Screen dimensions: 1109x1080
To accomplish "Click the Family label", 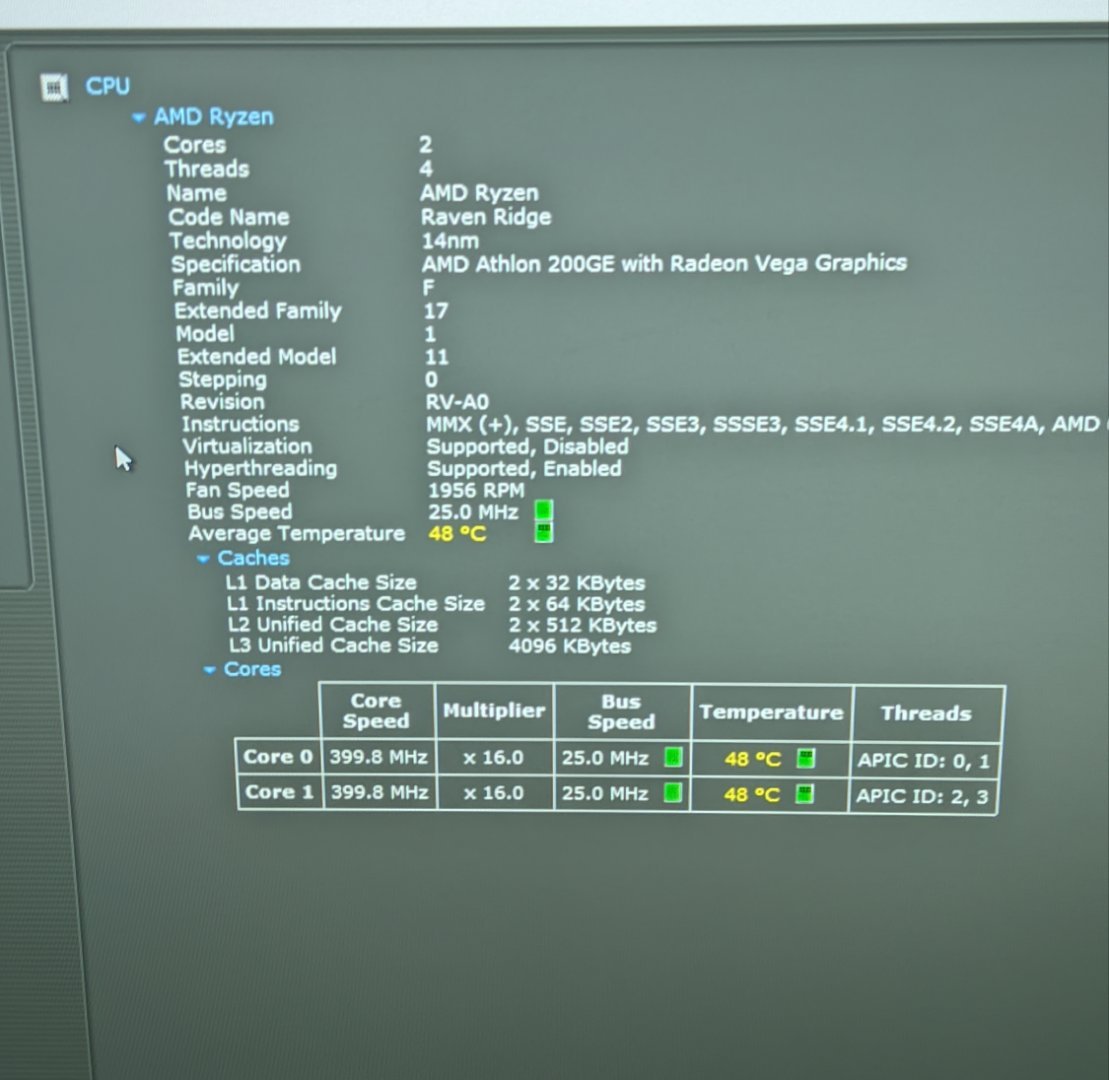I will (206, 288).
